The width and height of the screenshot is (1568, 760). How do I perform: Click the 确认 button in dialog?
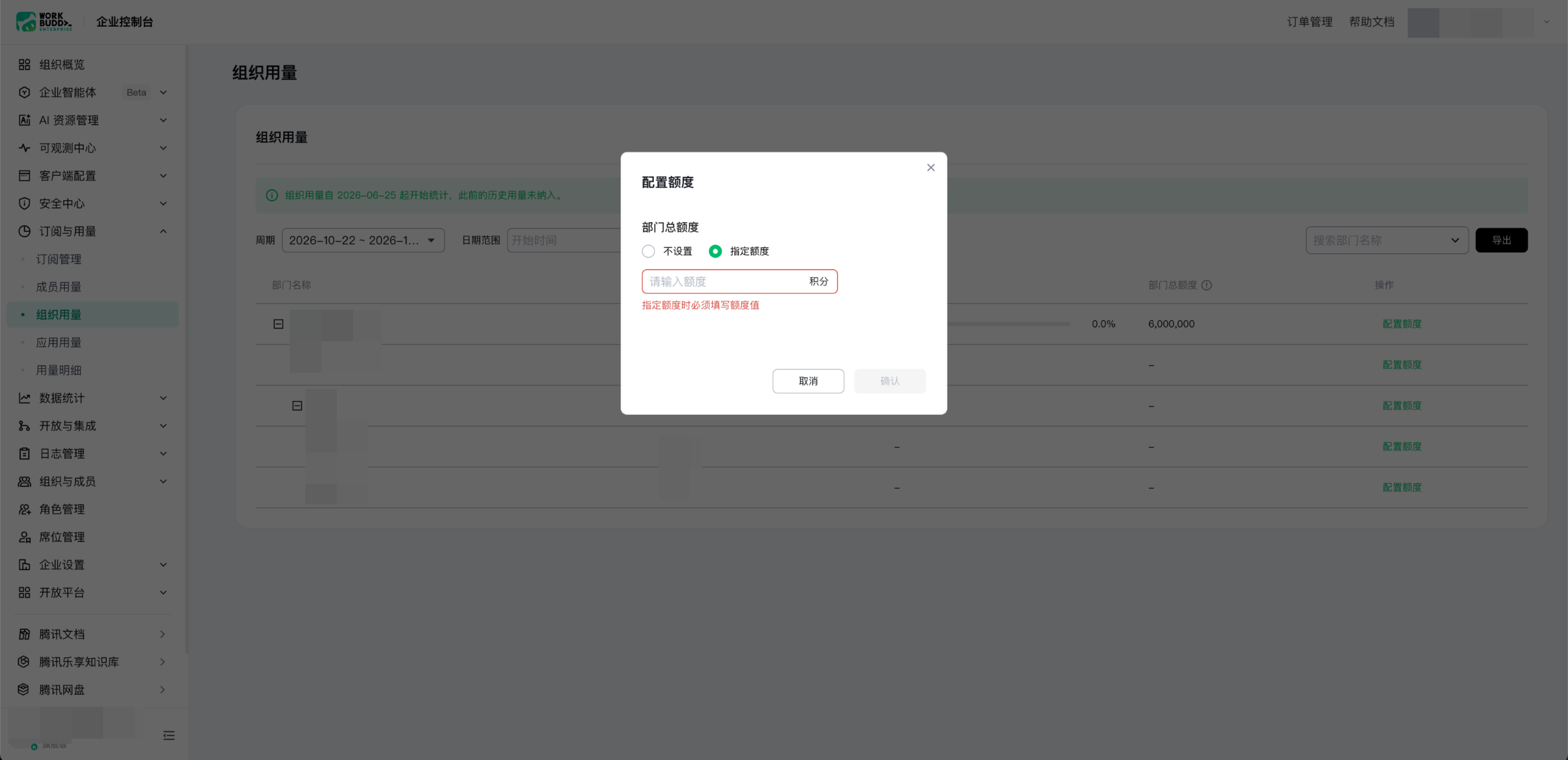(889, 381)
